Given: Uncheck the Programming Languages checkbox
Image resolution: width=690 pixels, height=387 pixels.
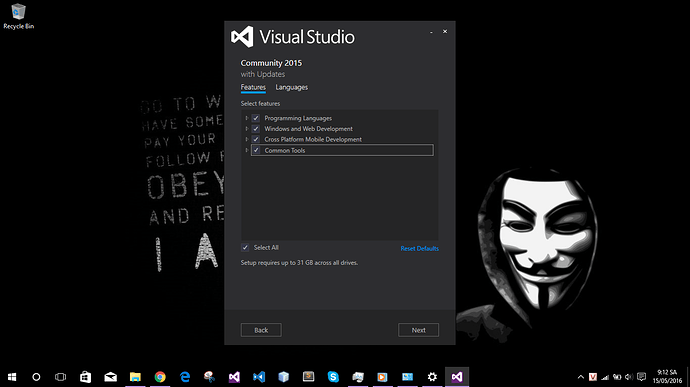Looking at the screenshot, I should (256, 118).
